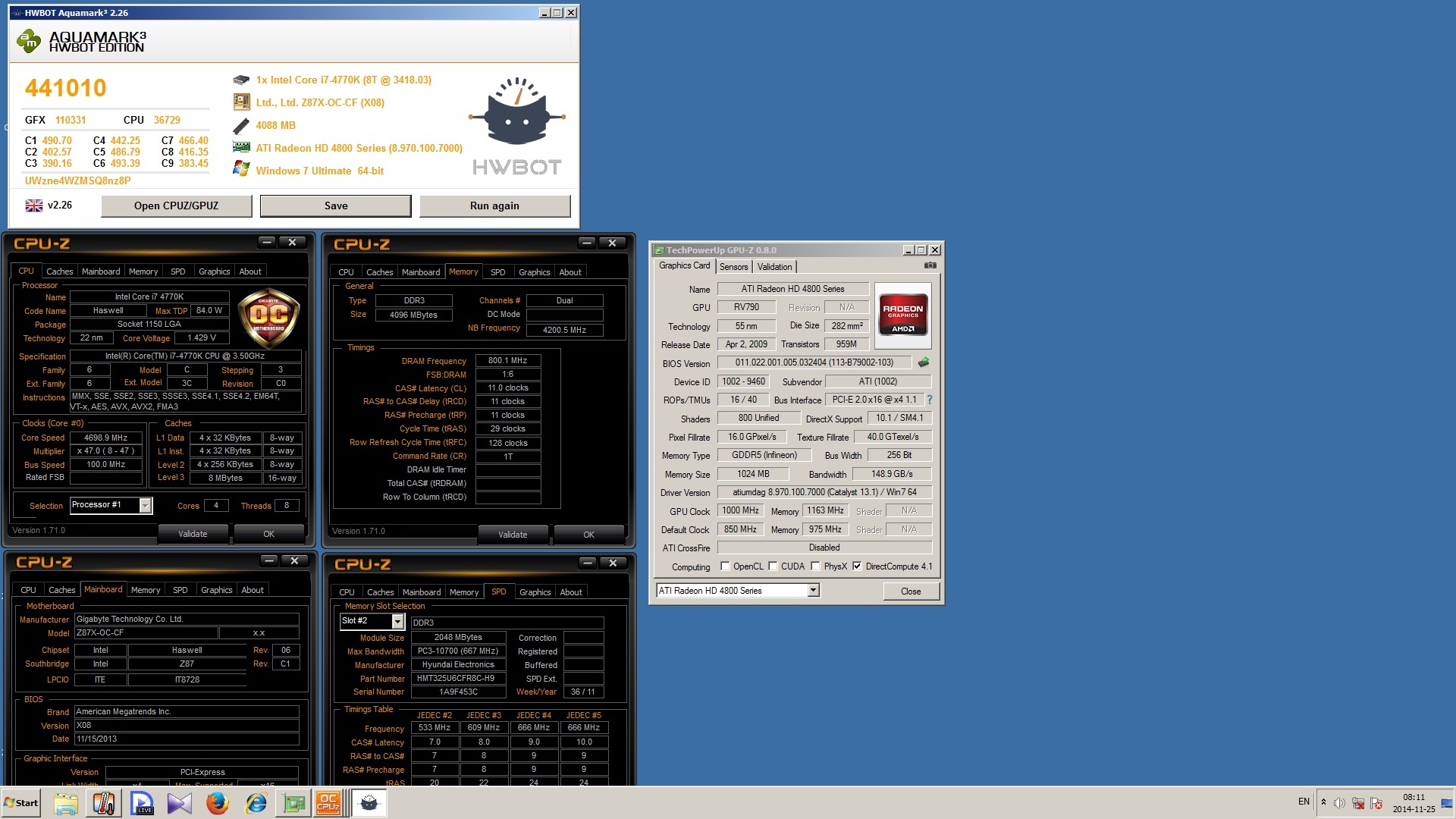The image size is (1456, 819).
Task: Click the GPU Clock 1000 MHz field
Action: click(x=740, y=510)
